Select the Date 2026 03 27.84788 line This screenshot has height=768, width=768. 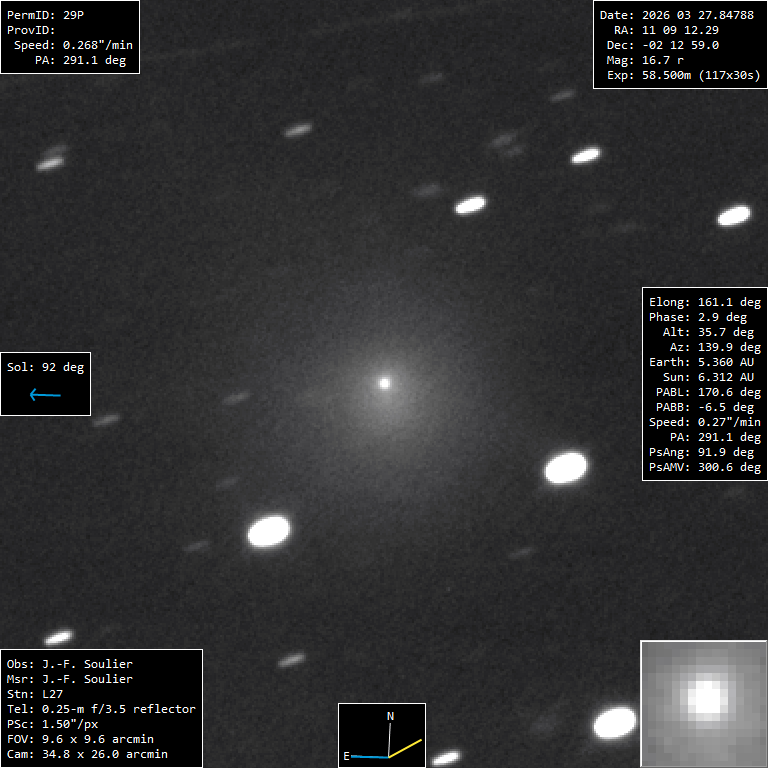pyautogui.click(x=676, y=16)
